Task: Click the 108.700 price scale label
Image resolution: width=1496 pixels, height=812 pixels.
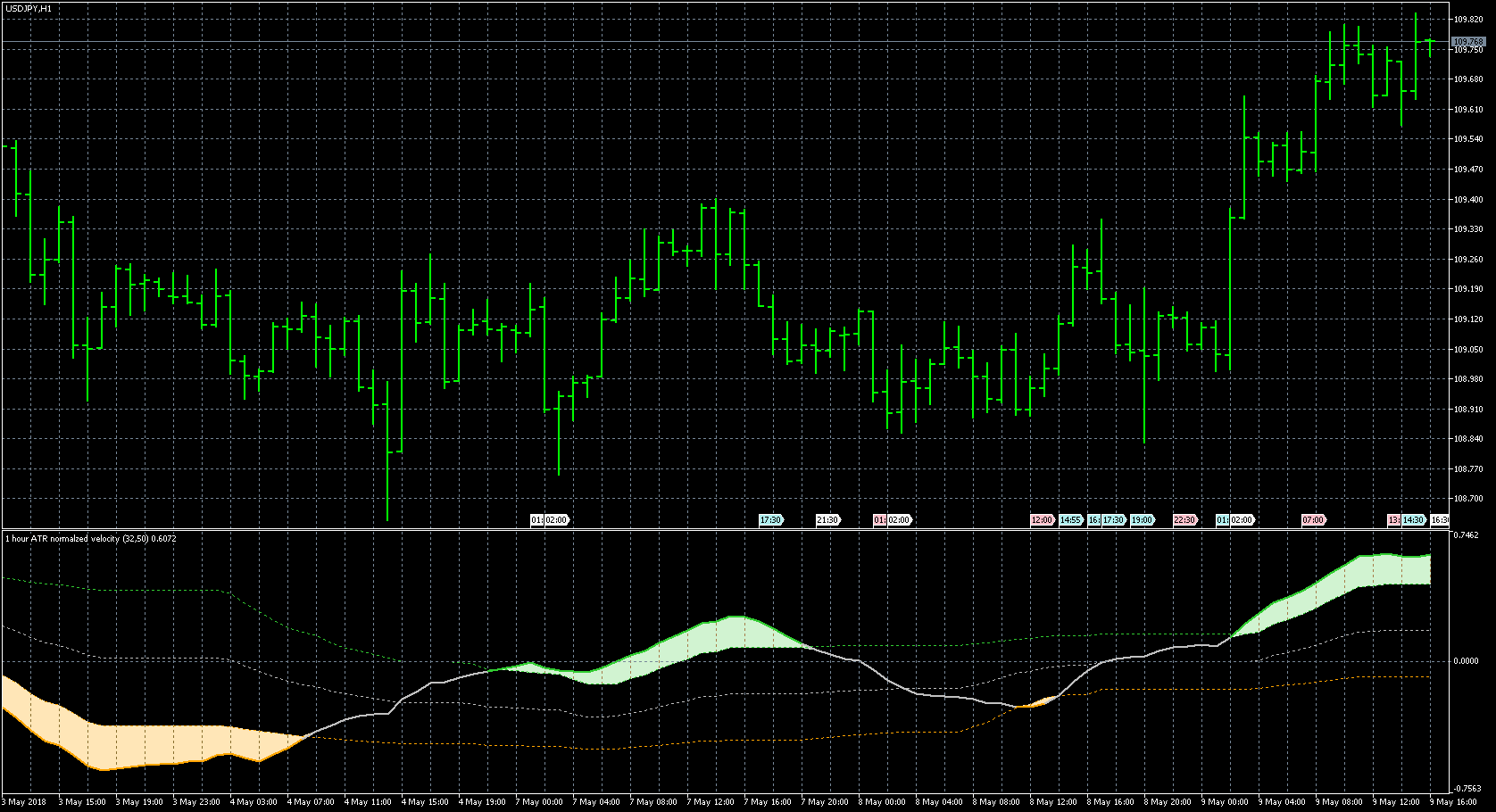Action: [x=1468, y=499]
